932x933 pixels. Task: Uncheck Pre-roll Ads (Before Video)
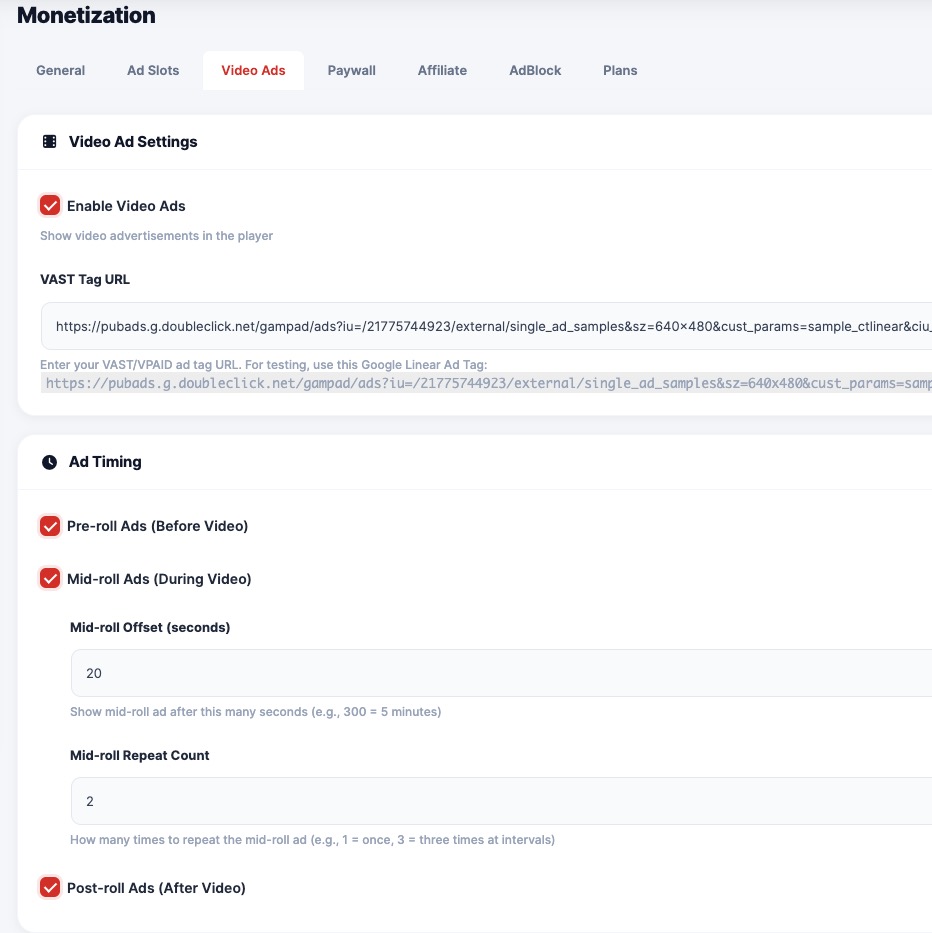coord(50,526)
